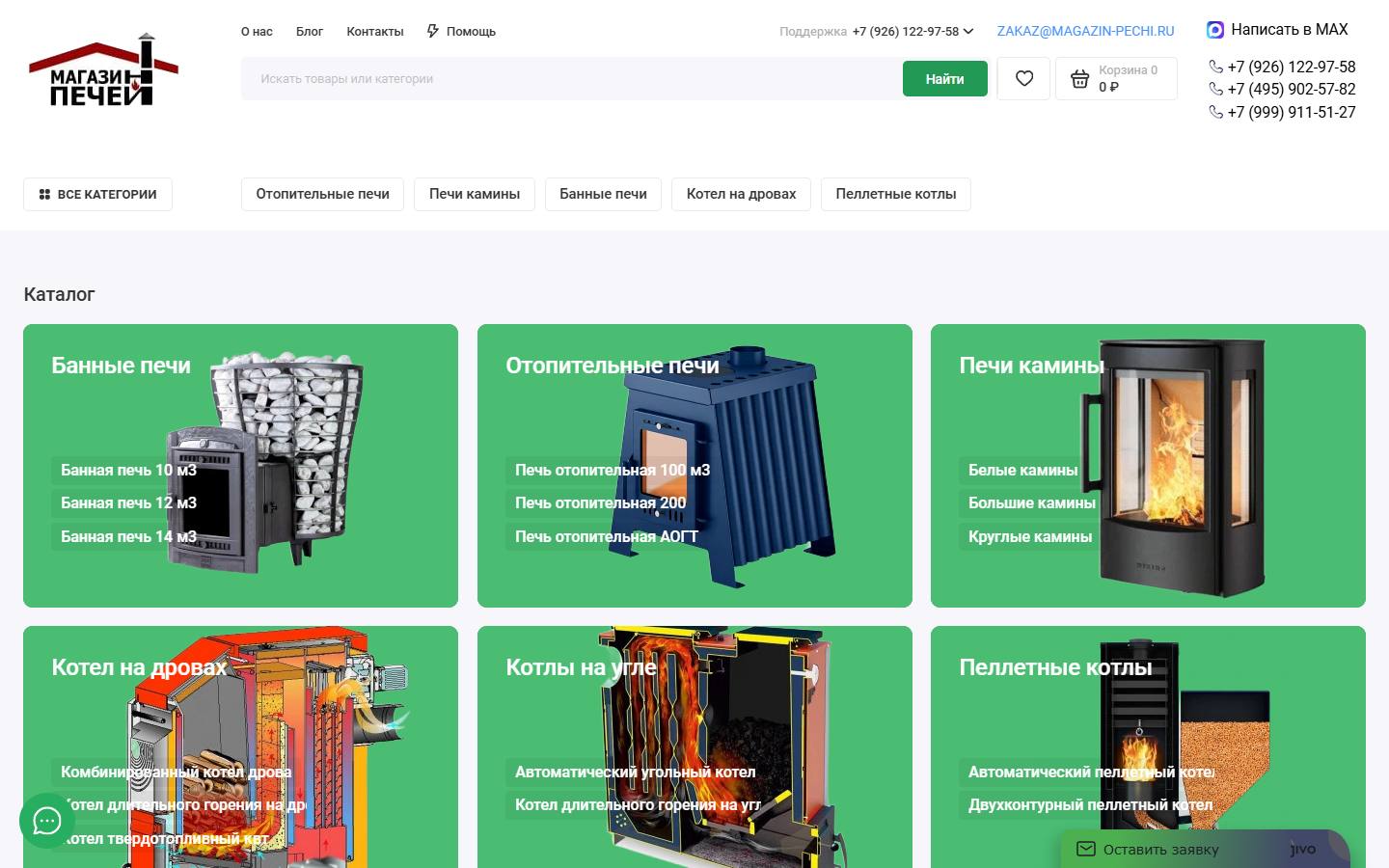The width and height of the screenshot is (1389, 868).
Task: Open Автоматический угольный котел subcategory
Action: [636, 773]
